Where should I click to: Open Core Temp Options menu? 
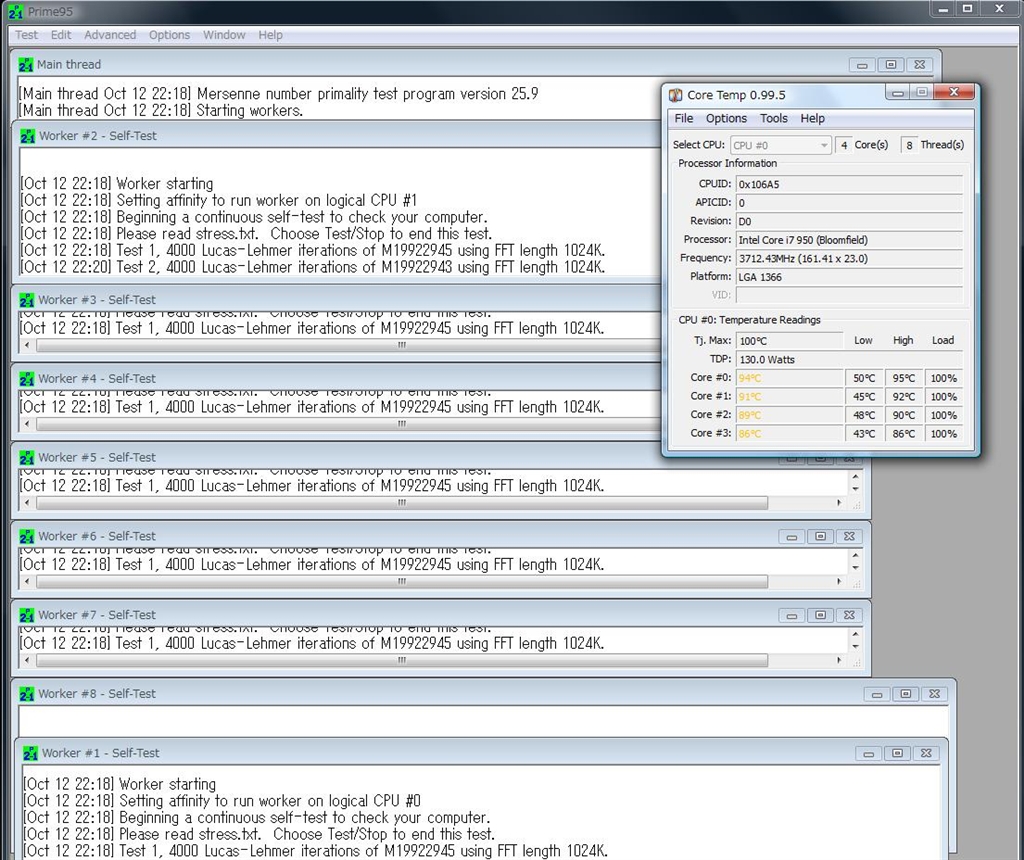pyautogui.click(x=726, y=118)
